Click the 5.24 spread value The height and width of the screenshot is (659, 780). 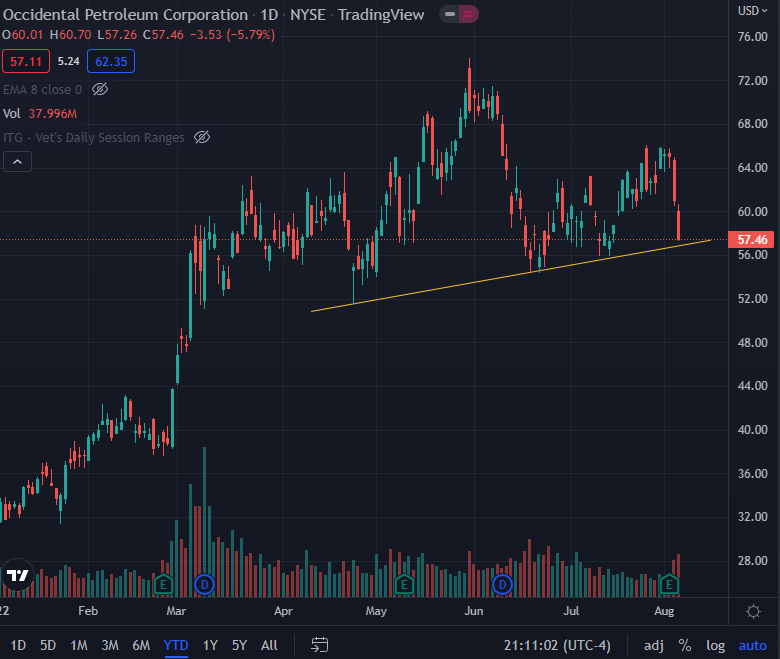[x=68, y=61]
